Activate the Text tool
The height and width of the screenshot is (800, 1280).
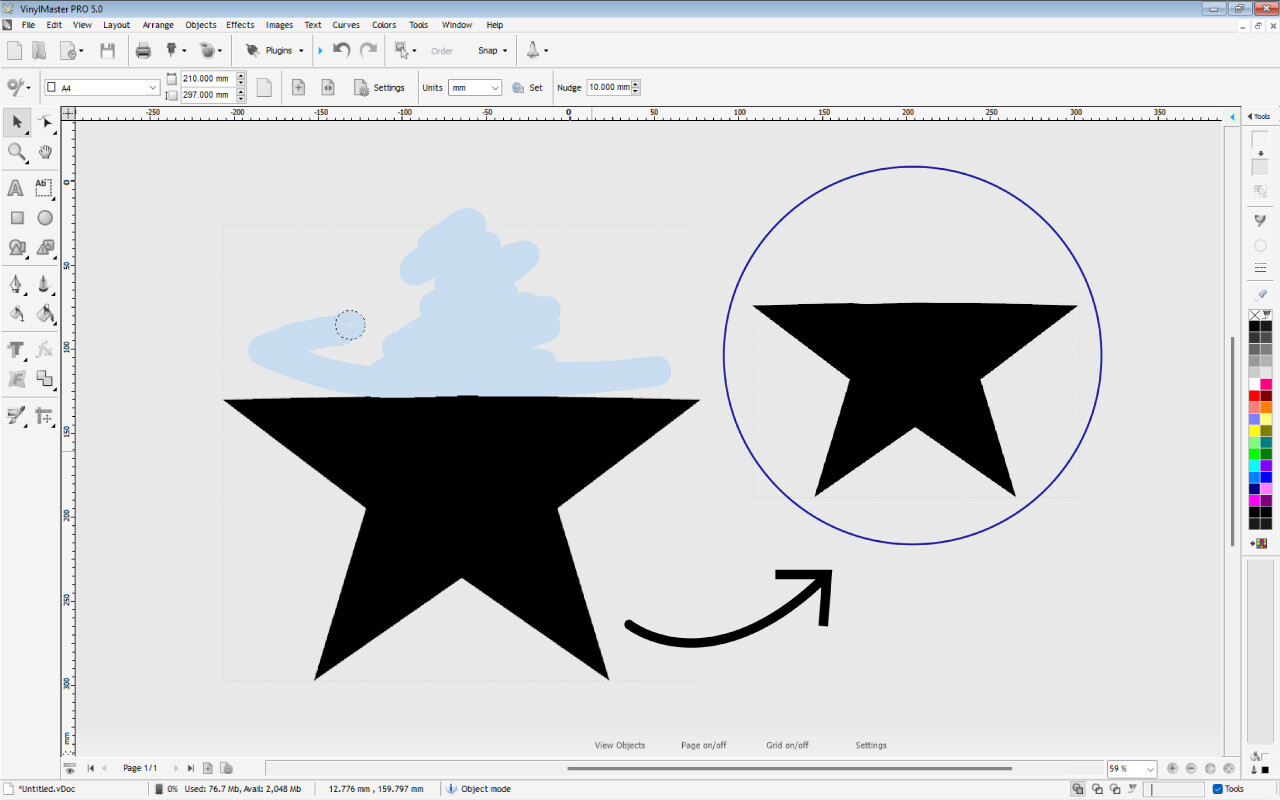15,187
